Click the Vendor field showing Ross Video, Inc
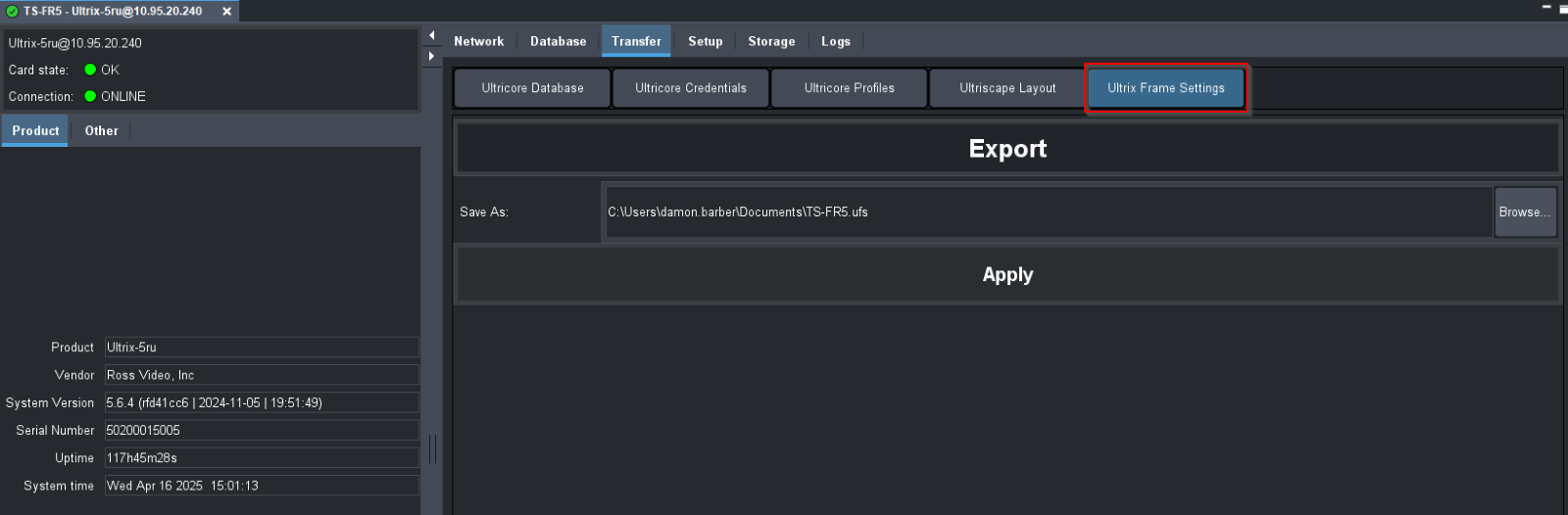The image size is (1568, 515). coord(262,375)
